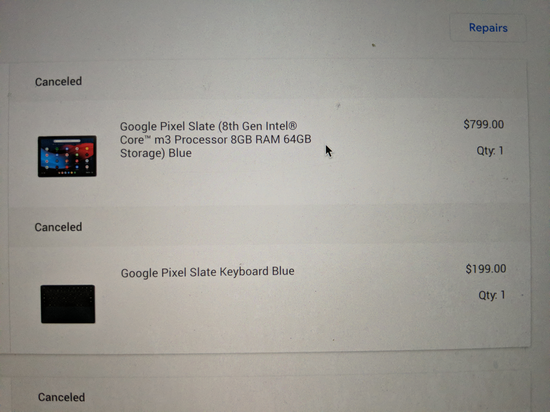This screenshot has width=550, height=412.
Task: Click the third Canceled label at bottom
Action: 61,397
